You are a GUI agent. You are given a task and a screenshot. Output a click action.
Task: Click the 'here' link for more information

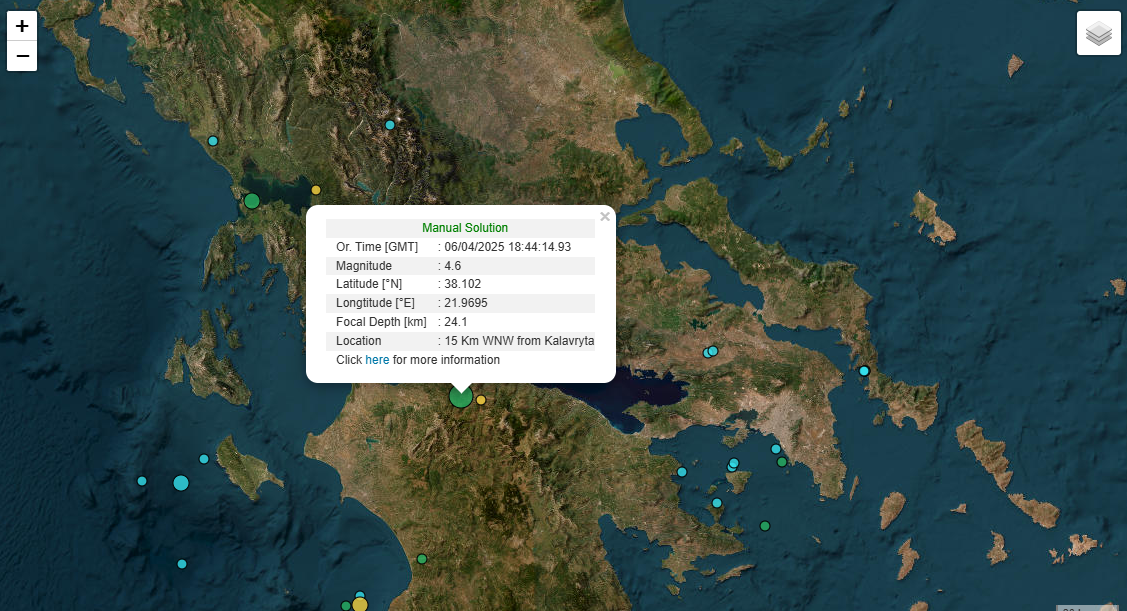tap(377, 360)
